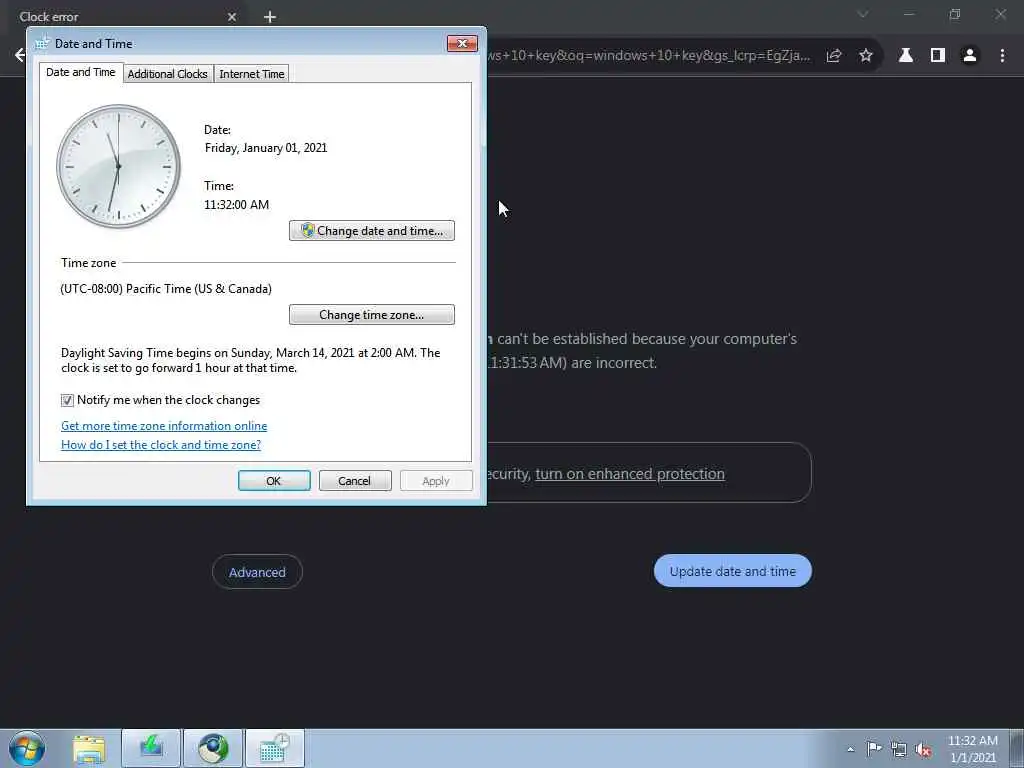Image resolution: width=1024 pixels, height=768 pixels.
Task: Open the Action Center flag icon
Action: click(874, 748)
